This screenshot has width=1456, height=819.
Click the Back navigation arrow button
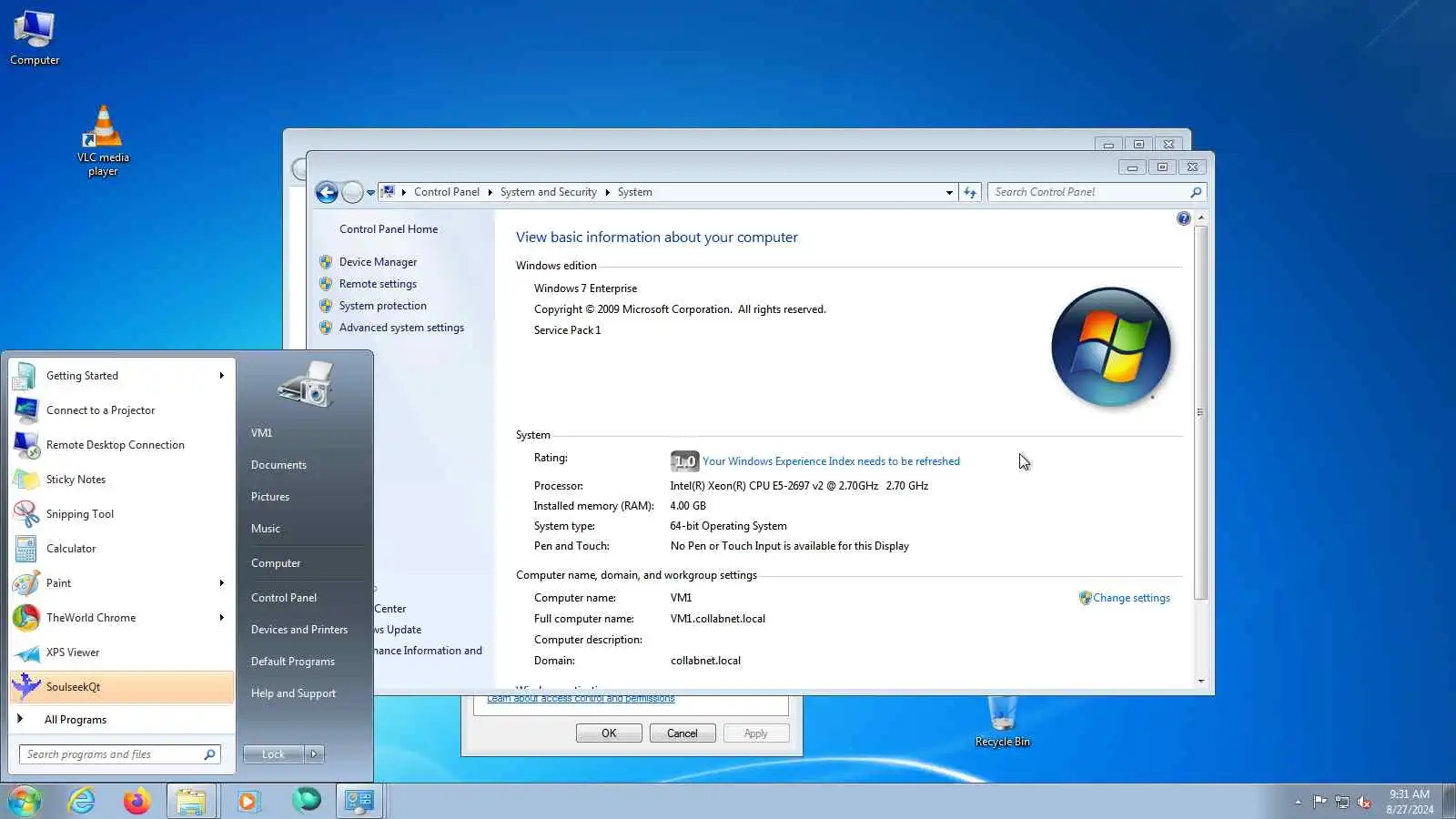pyautogui.click(x=327, y=192)
